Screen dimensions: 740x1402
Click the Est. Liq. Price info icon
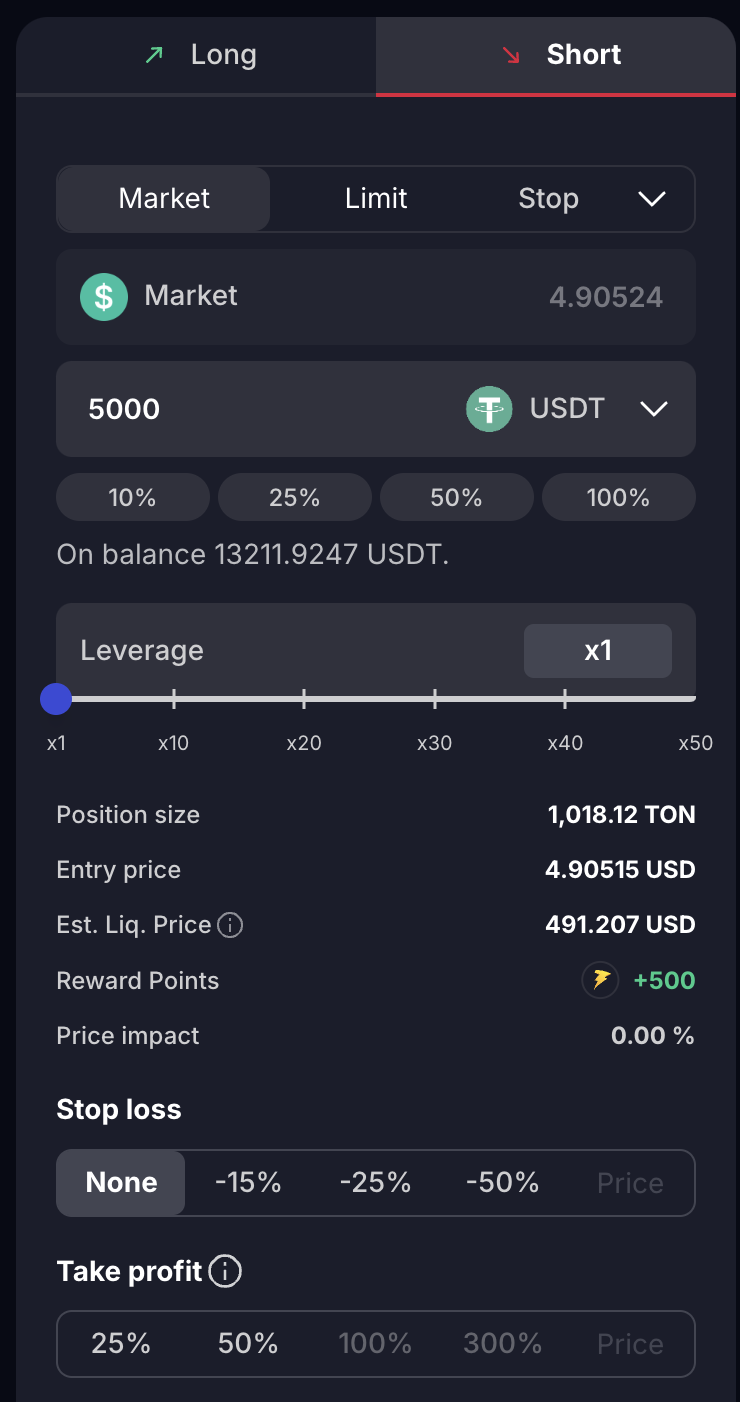(x=230, y=926)
